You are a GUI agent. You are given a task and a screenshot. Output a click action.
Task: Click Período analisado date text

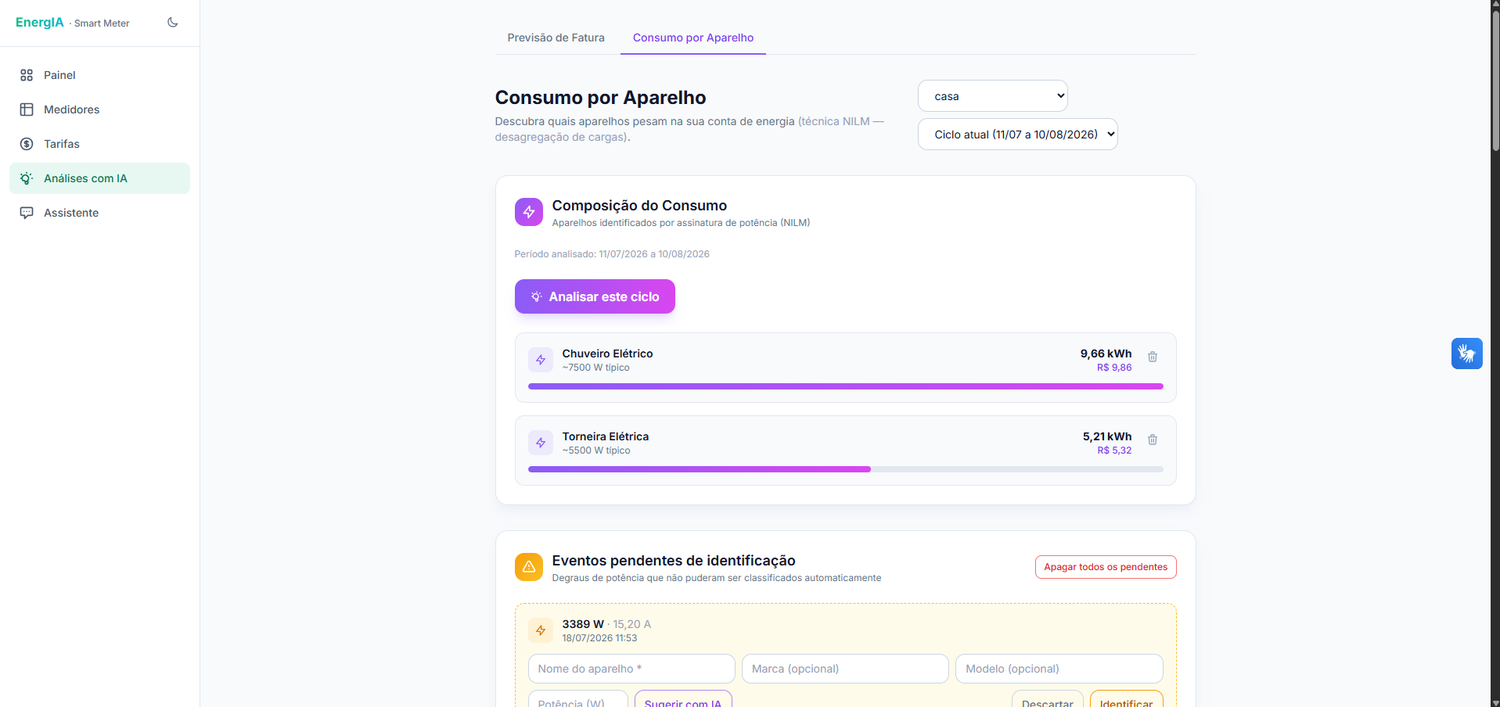(612, 254)
